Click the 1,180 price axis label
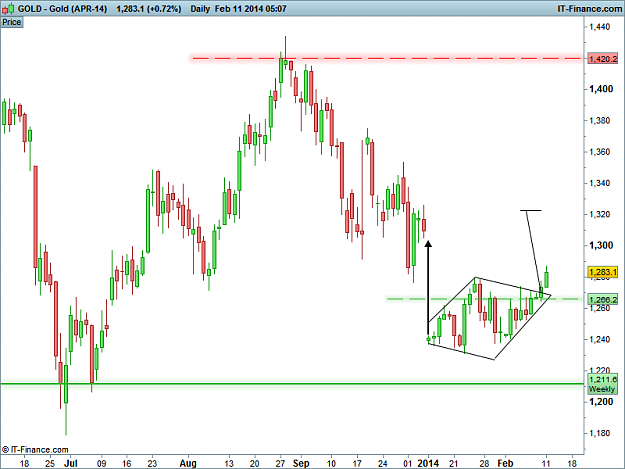The image size is (625, 469). click(599, 433)
